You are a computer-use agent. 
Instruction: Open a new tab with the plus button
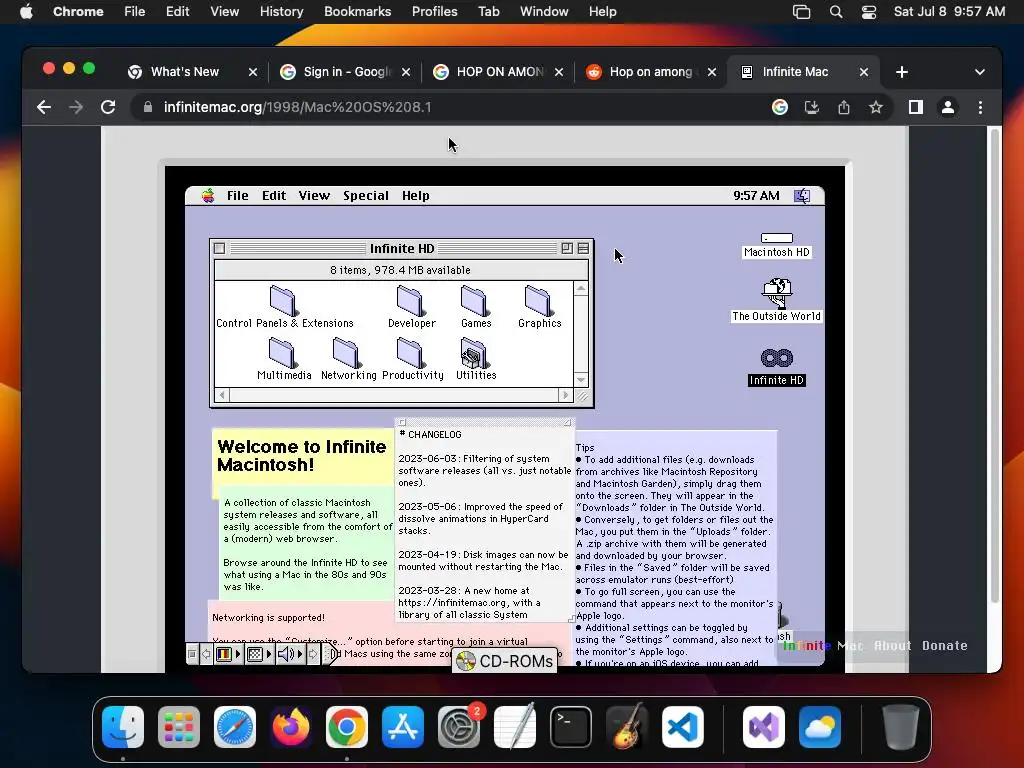tap(902, 72)
